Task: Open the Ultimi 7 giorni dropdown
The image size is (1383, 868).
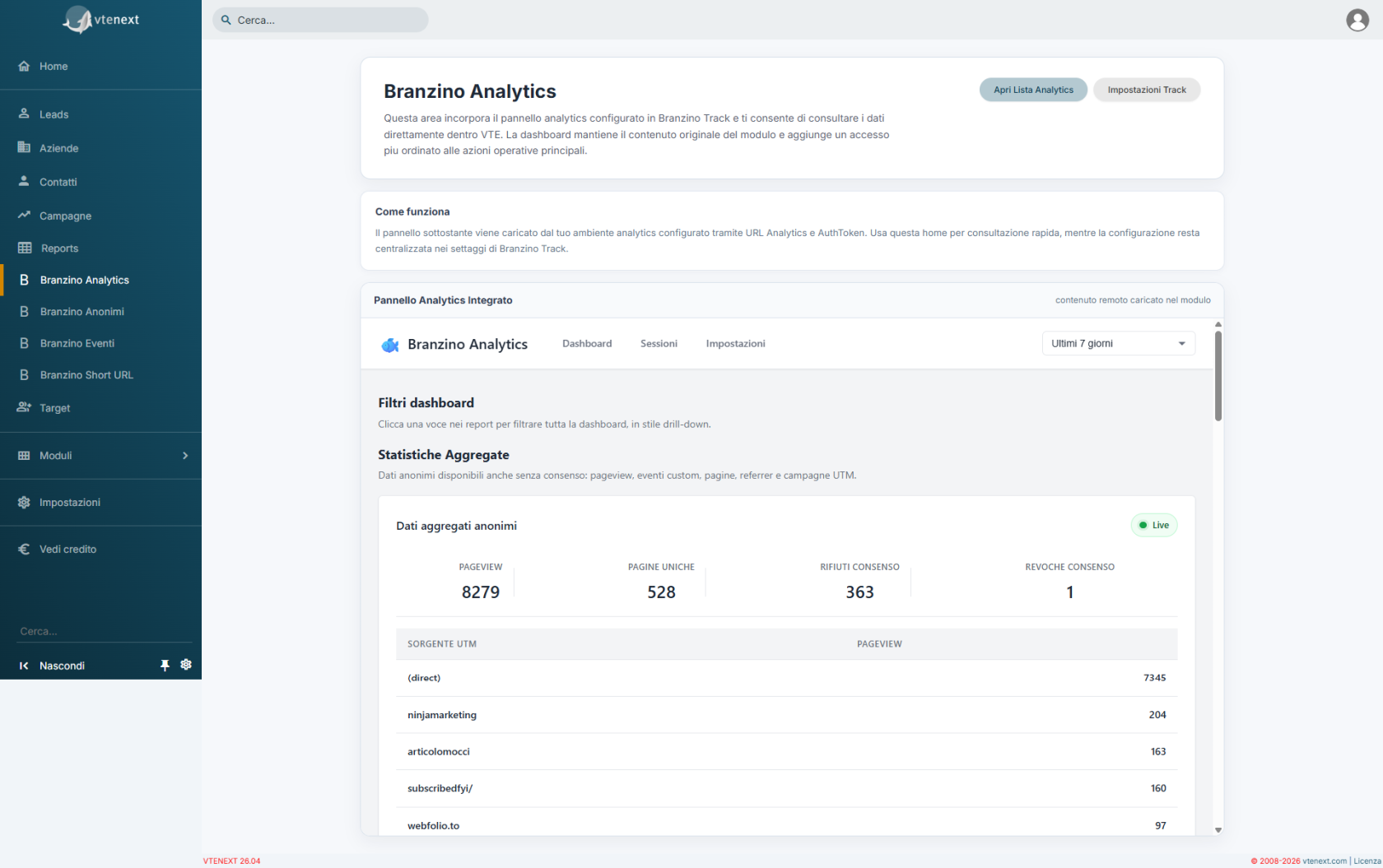Action: pyautogui.click(x=1118, y=343)
